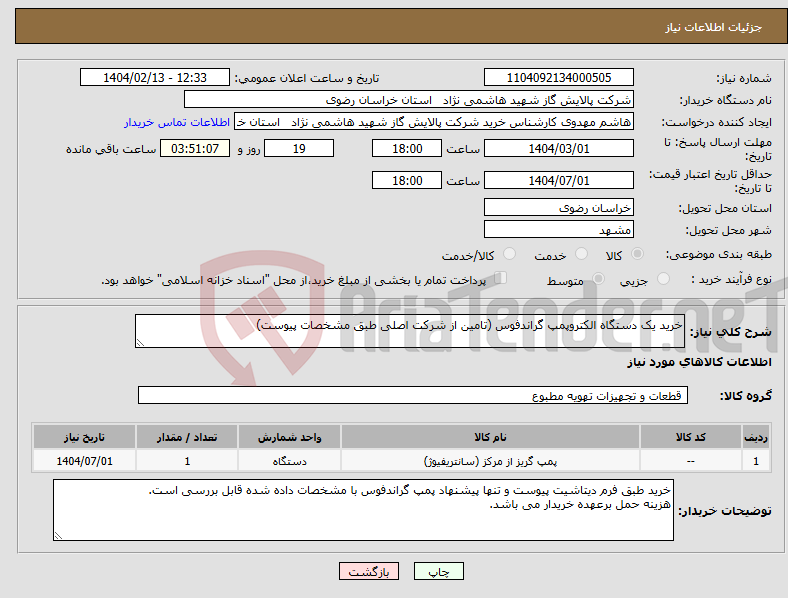This screenshot has height=598, width=788.
Task: Click the buyer notes textarea resize handle
Action: (58, 536)
